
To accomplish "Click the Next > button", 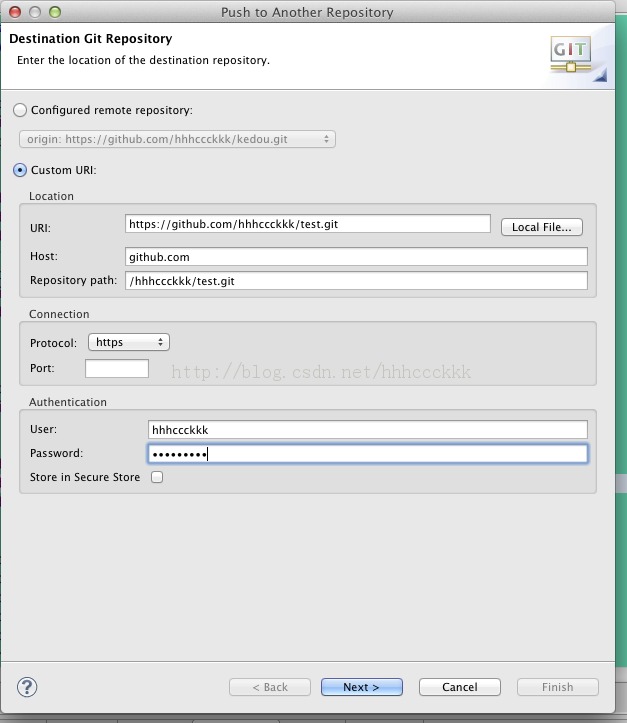I will tap(362, 687).
